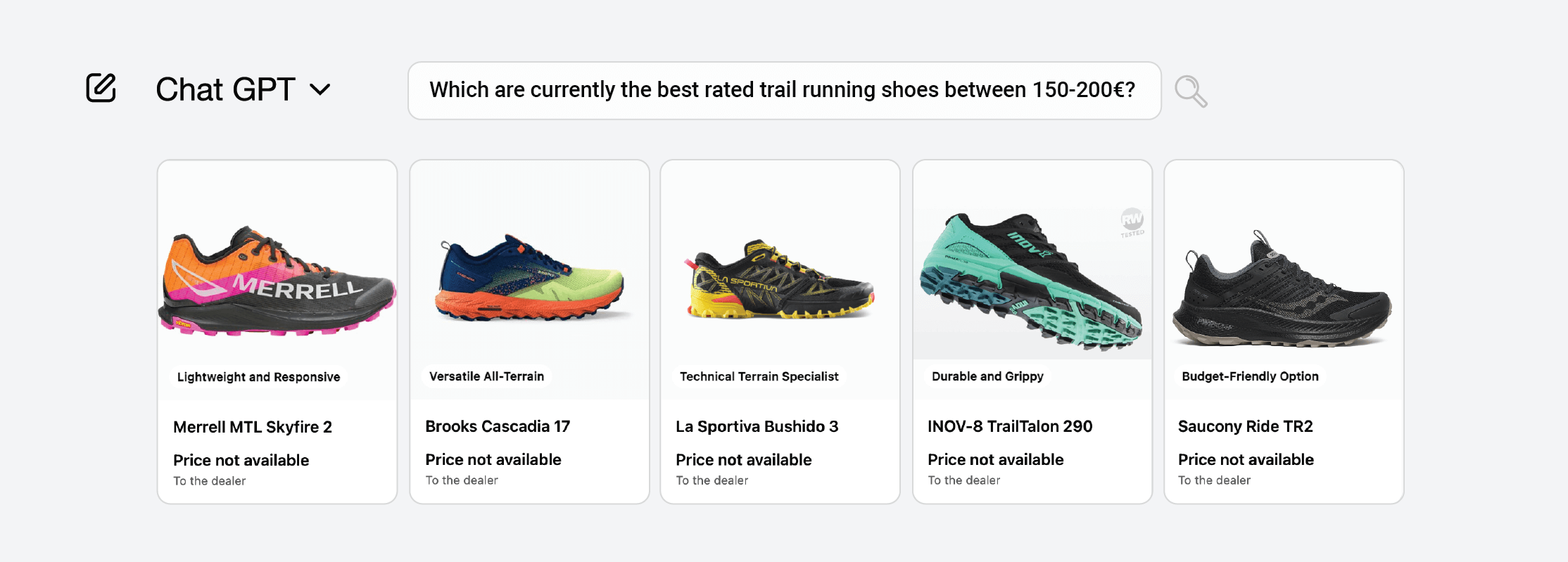Follow "To the dealer" under INOV-8 TrailTalon 290

964,480
